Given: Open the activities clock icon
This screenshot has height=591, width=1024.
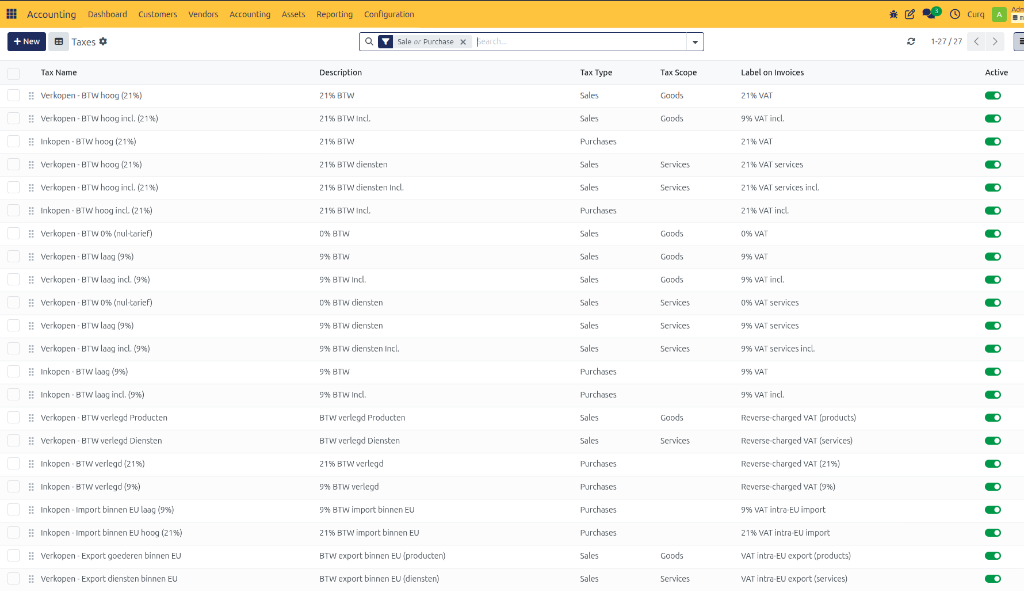Looking at the screenshot, I should (x=955, y=14).
